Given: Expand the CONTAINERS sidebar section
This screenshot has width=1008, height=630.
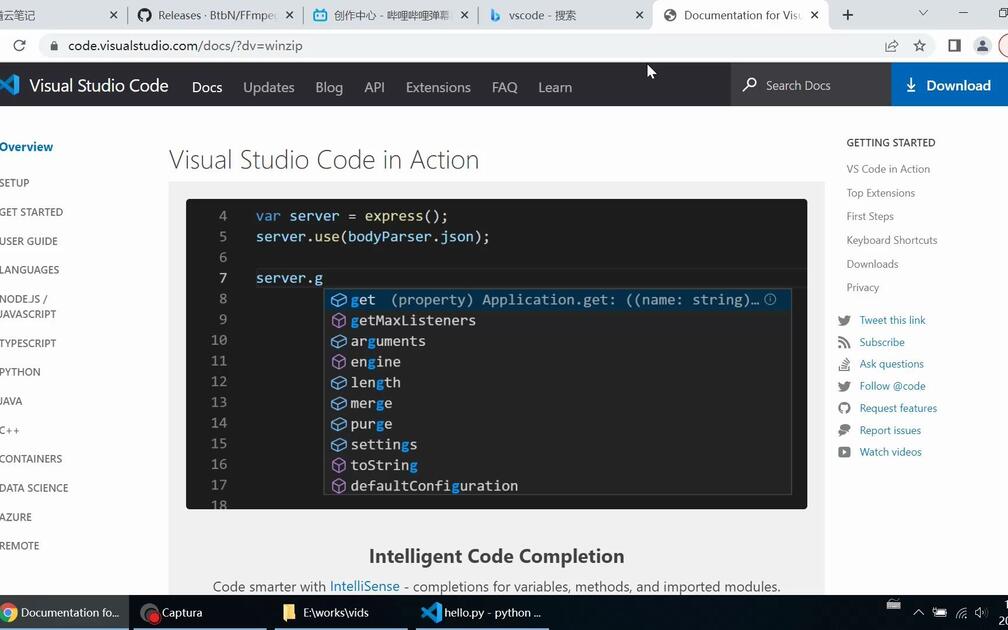Looking at the screenshot, I should point(32,458).
